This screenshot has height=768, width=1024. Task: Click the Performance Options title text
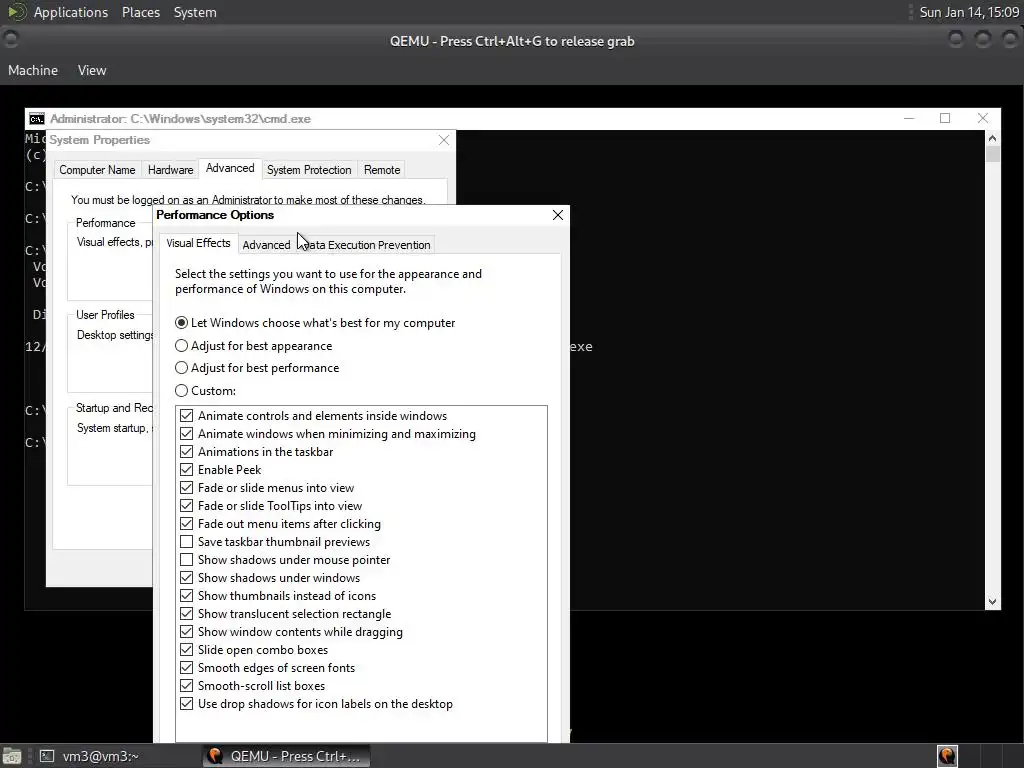[215, 215]
